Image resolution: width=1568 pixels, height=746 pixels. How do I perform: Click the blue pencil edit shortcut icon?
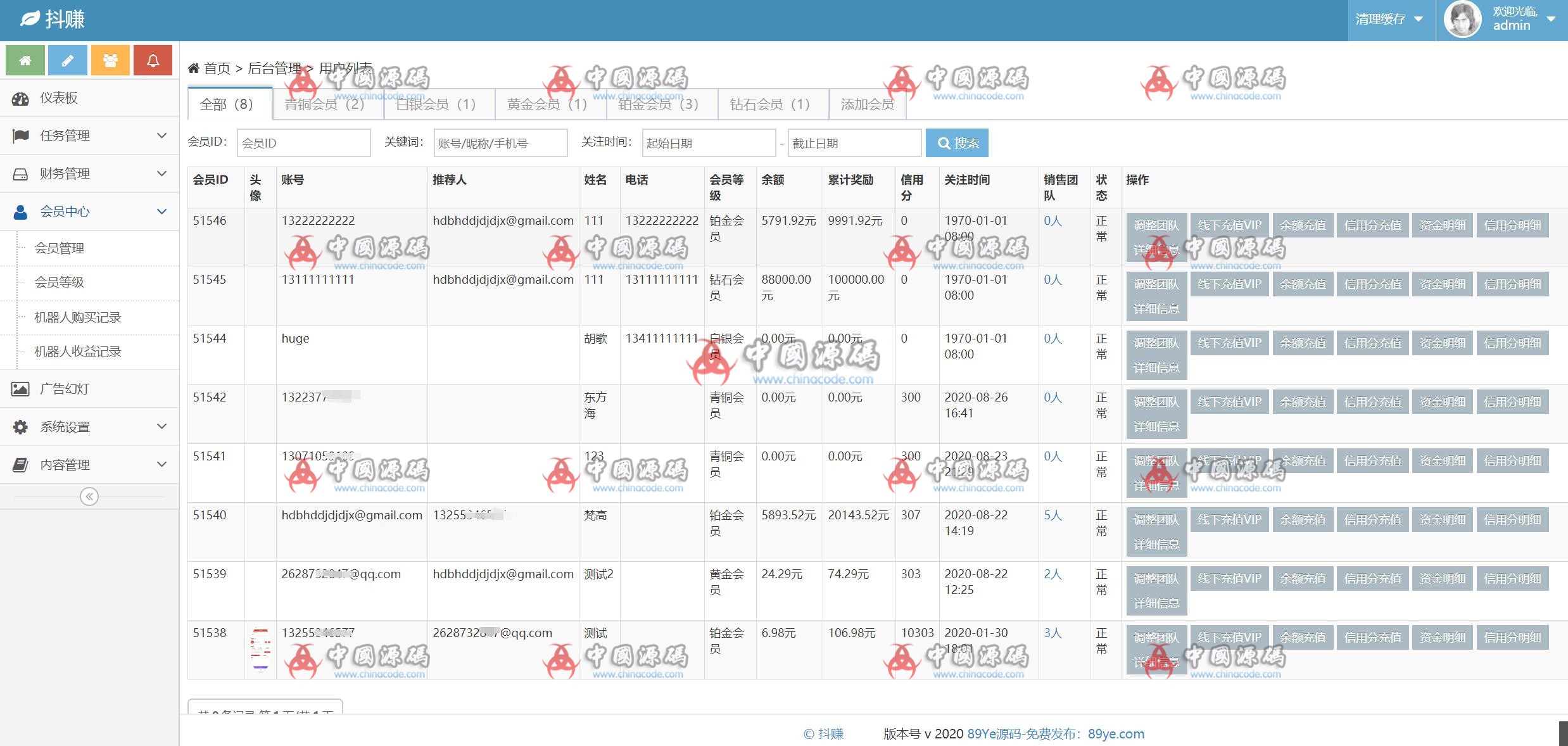click(x=68, y=60)
